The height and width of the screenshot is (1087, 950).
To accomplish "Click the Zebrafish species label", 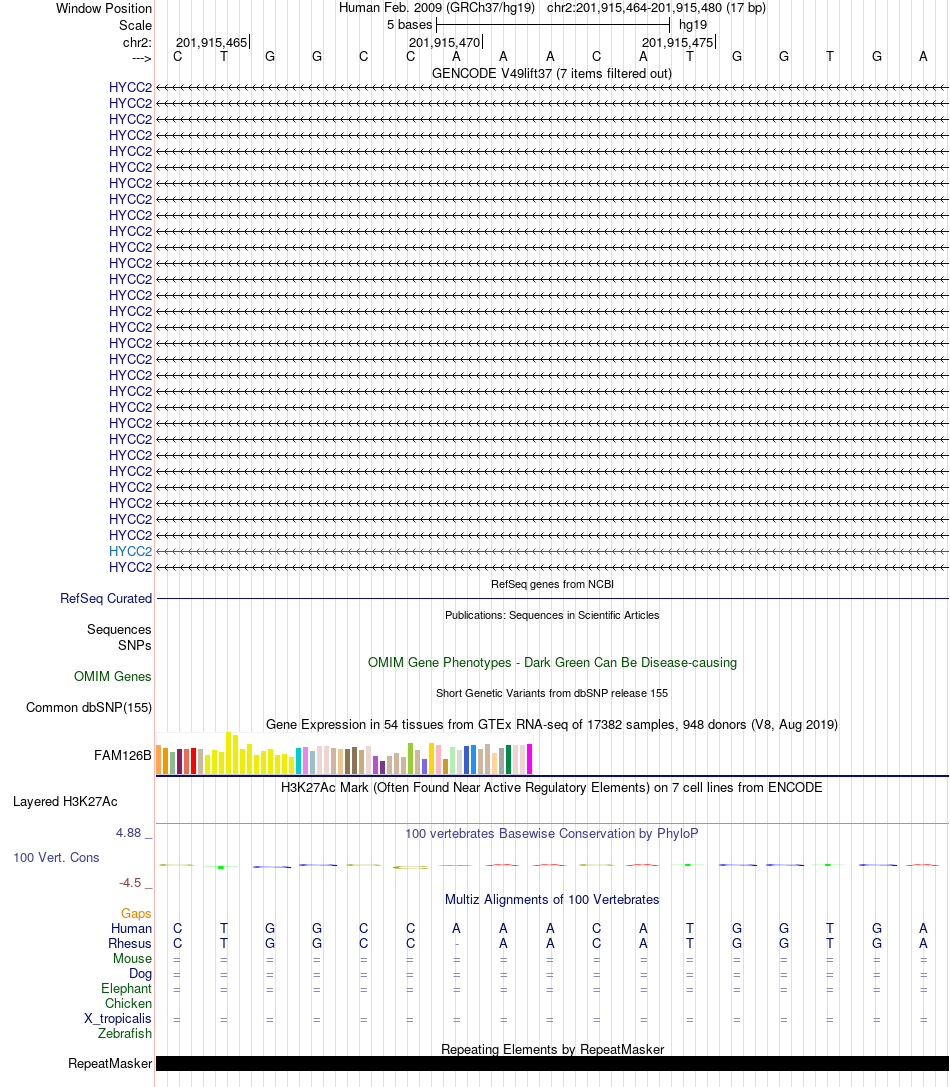I will [x=125, y=1034].
